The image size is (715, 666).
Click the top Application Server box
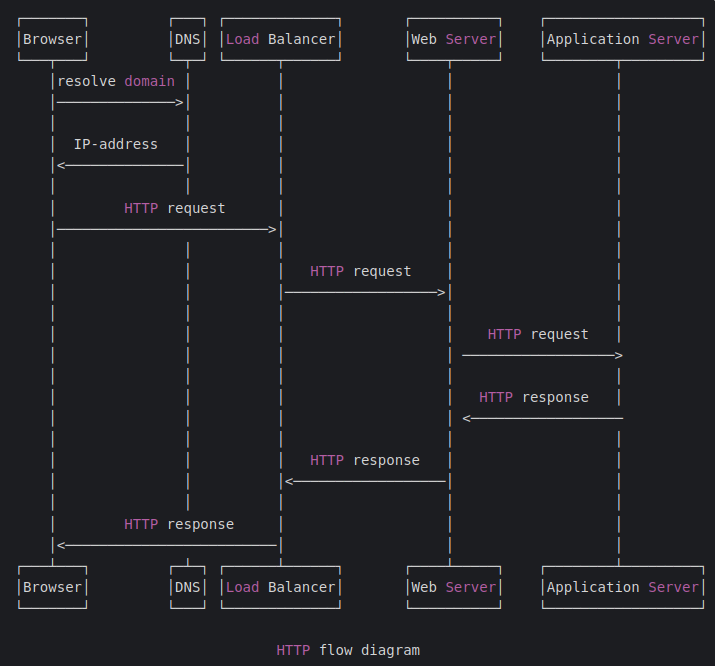coord(623,39)
